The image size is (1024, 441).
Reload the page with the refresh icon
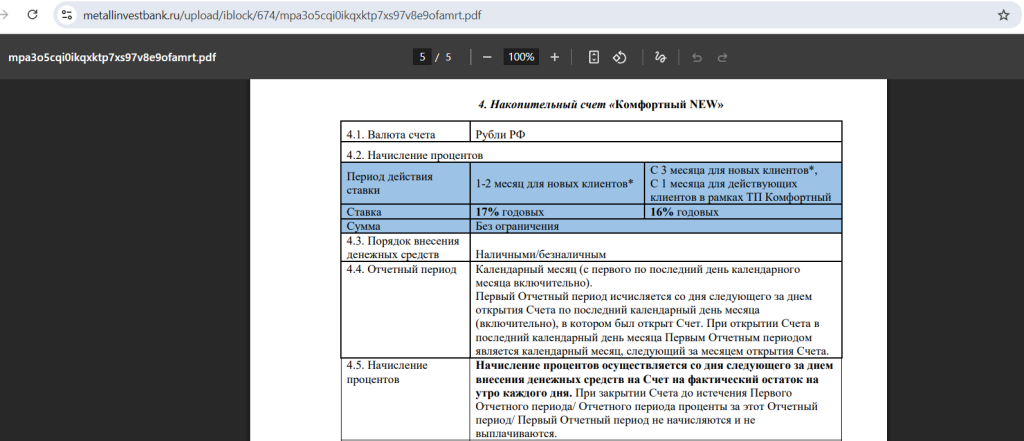[x=32, y=15]
